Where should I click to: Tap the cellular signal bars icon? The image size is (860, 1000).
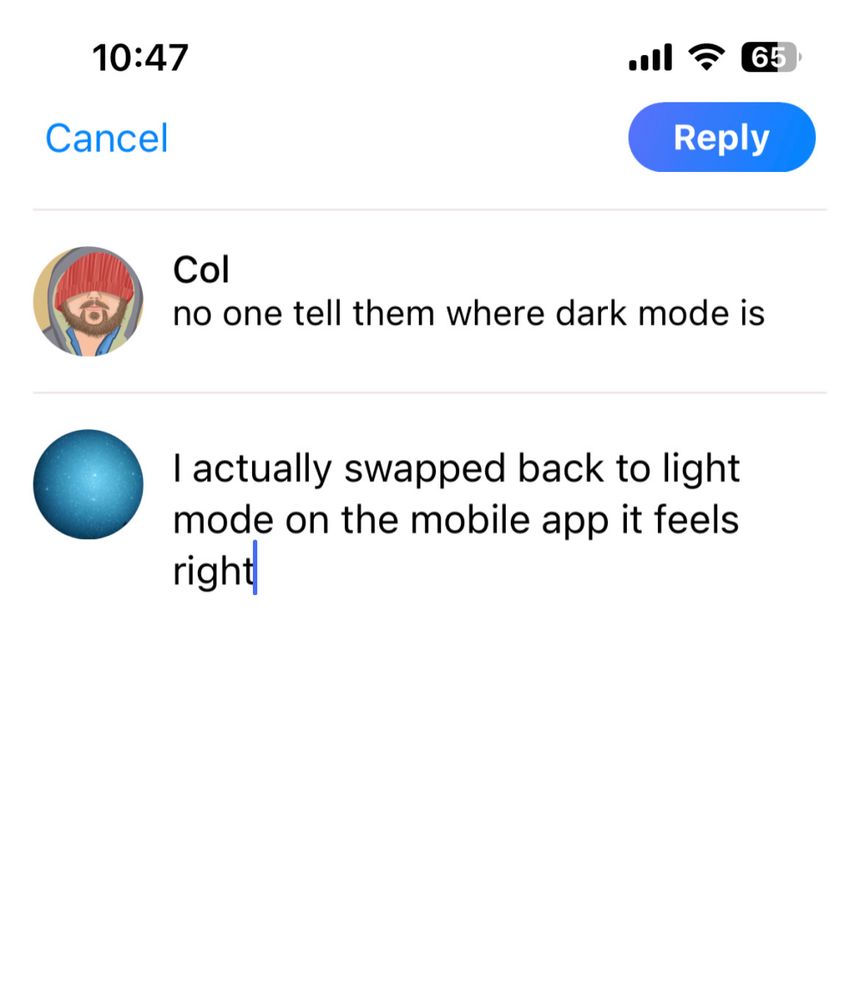click(x=650, y=57)
